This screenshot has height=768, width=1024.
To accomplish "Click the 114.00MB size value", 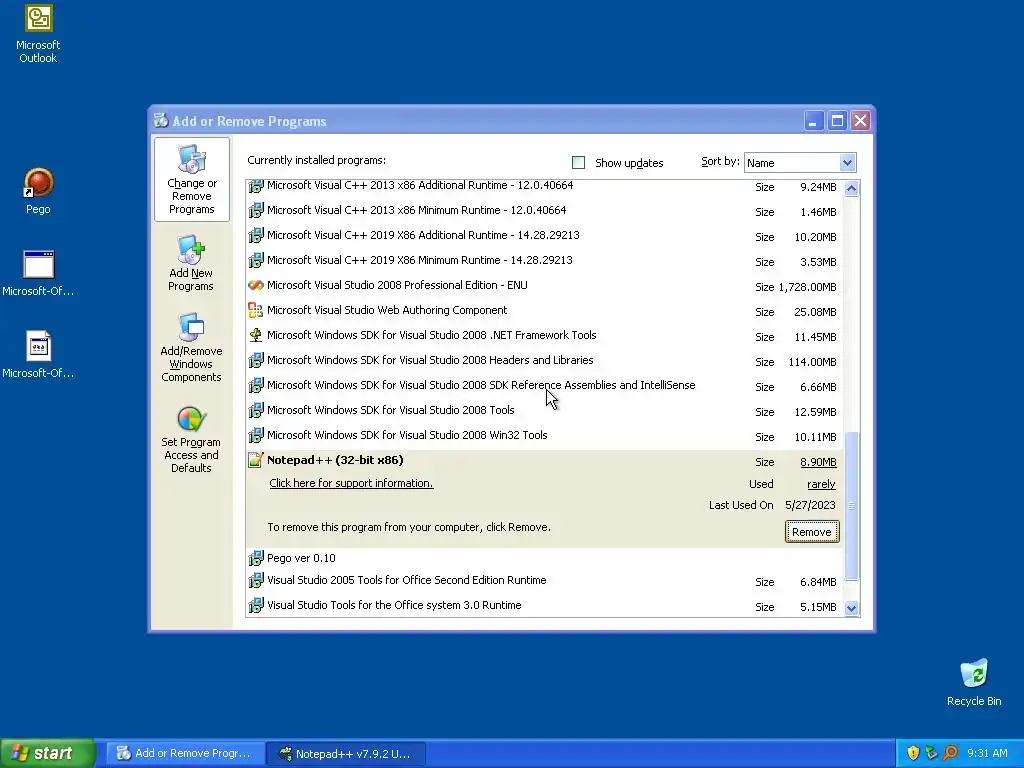I will (x=812, y=362).
